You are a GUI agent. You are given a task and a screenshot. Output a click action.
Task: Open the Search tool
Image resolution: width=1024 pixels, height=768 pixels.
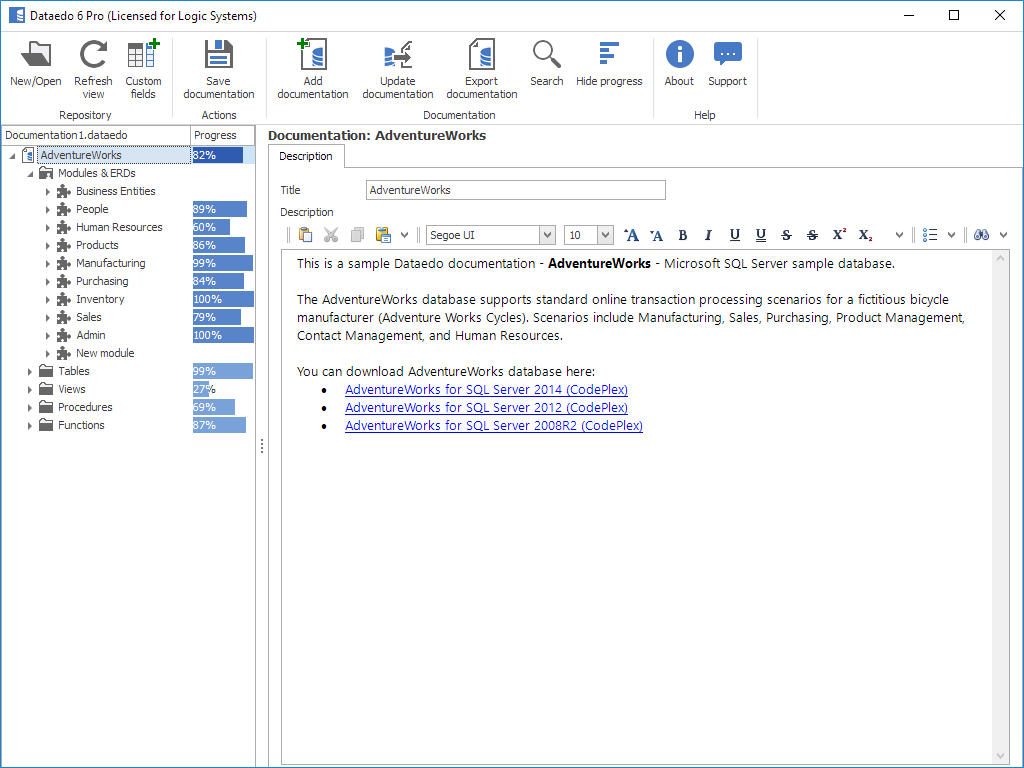click(546, 54)
